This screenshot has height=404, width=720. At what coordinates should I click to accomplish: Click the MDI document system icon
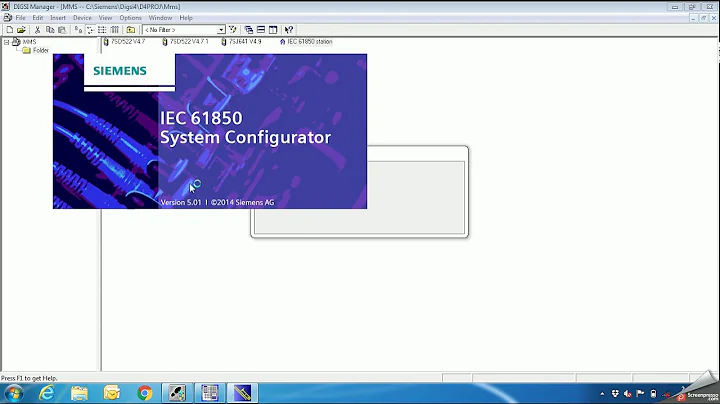(x=7, y=18)
